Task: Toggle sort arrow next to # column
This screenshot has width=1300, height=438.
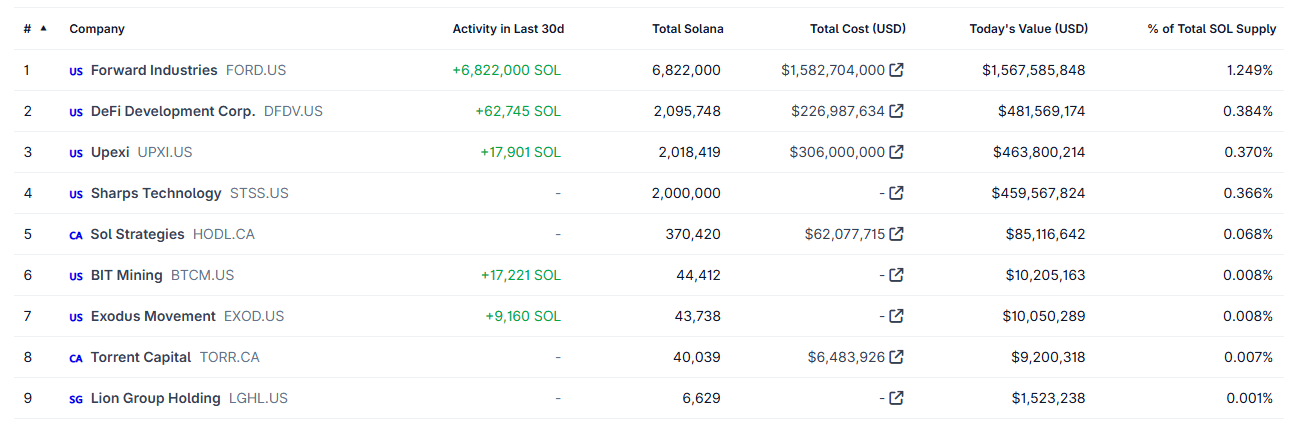Action: tap(43, 28)
